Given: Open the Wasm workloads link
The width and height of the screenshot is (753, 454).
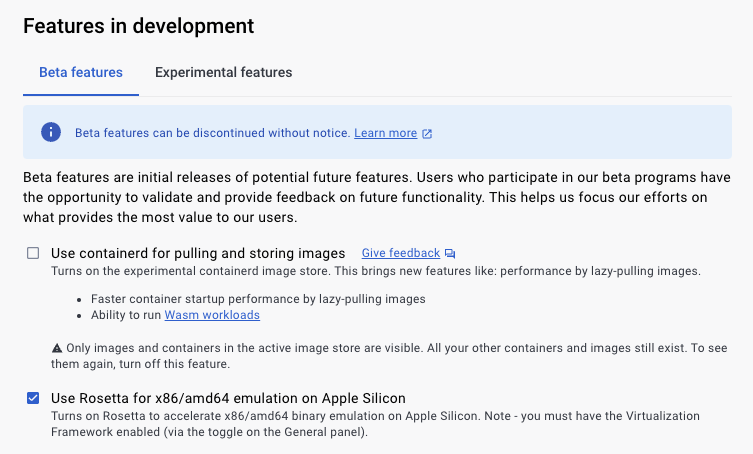Looking at the screenshot, I should [212, 315].
